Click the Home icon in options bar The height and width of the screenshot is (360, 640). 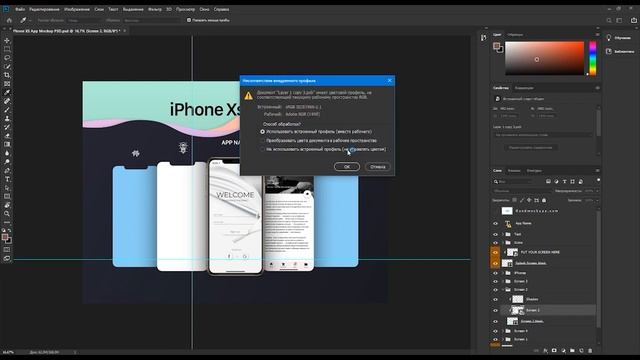9,20
